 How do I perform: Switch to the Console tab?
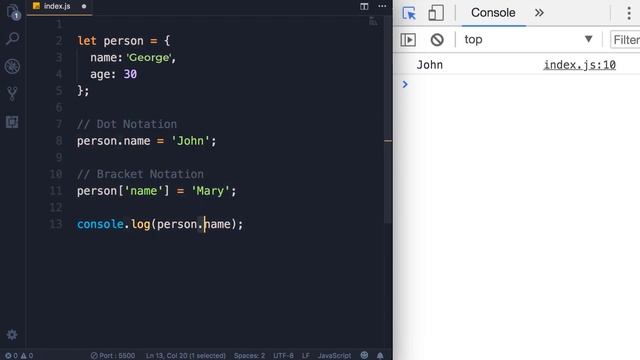pyautogui.click(x=493, y=13)
